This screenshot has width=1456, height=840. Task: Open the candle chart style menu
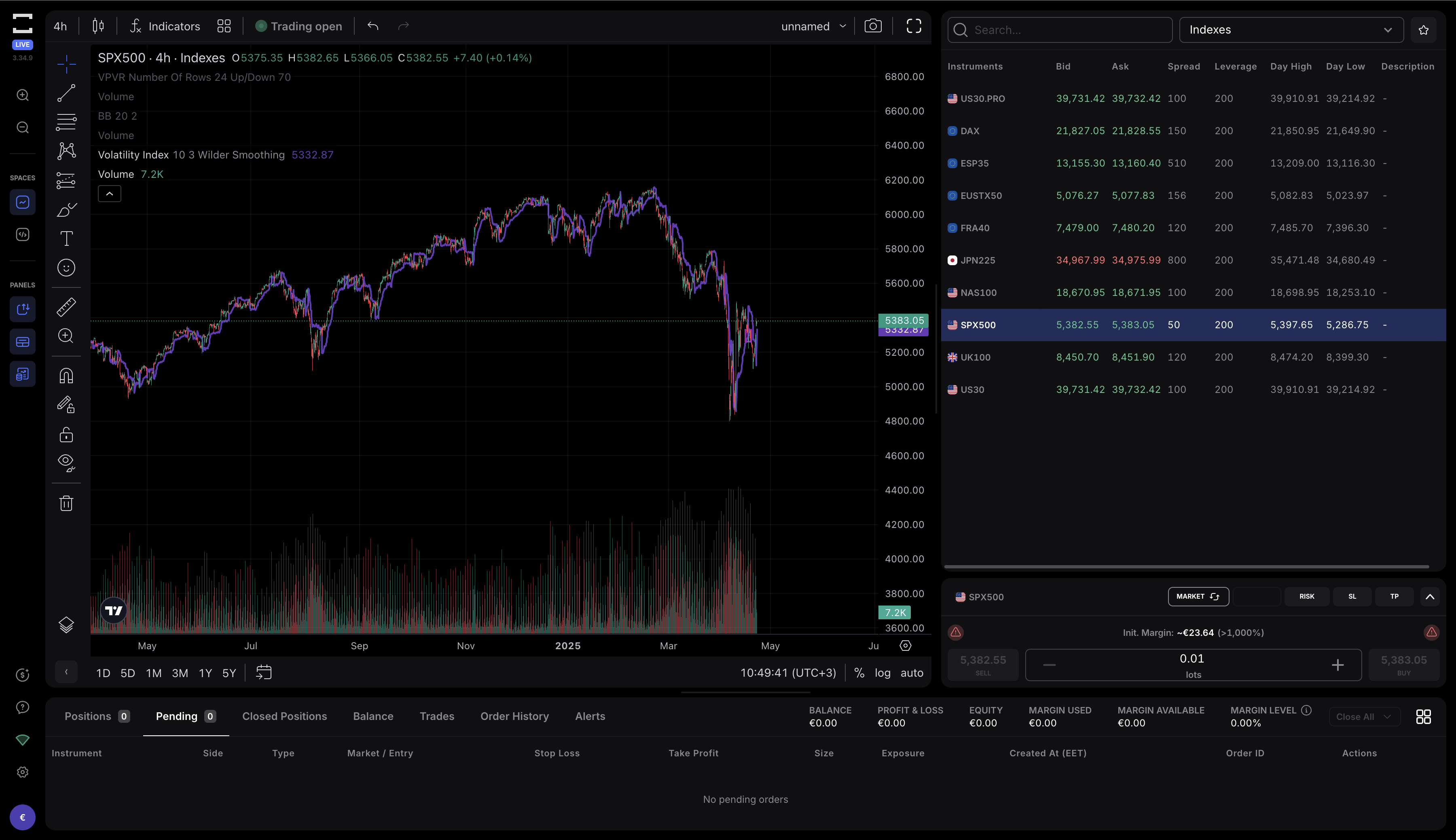click(98, 26)
